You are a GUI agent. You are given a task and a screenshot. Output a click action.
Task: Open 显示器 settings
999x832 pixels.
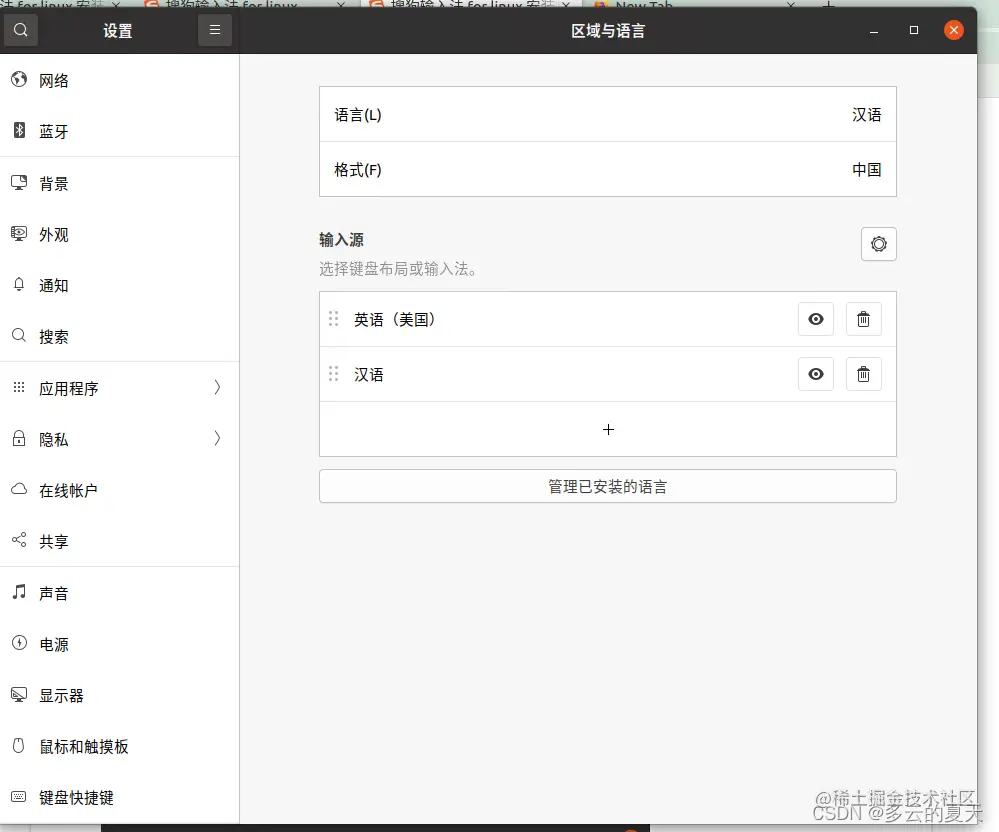[x=120, y=695]
